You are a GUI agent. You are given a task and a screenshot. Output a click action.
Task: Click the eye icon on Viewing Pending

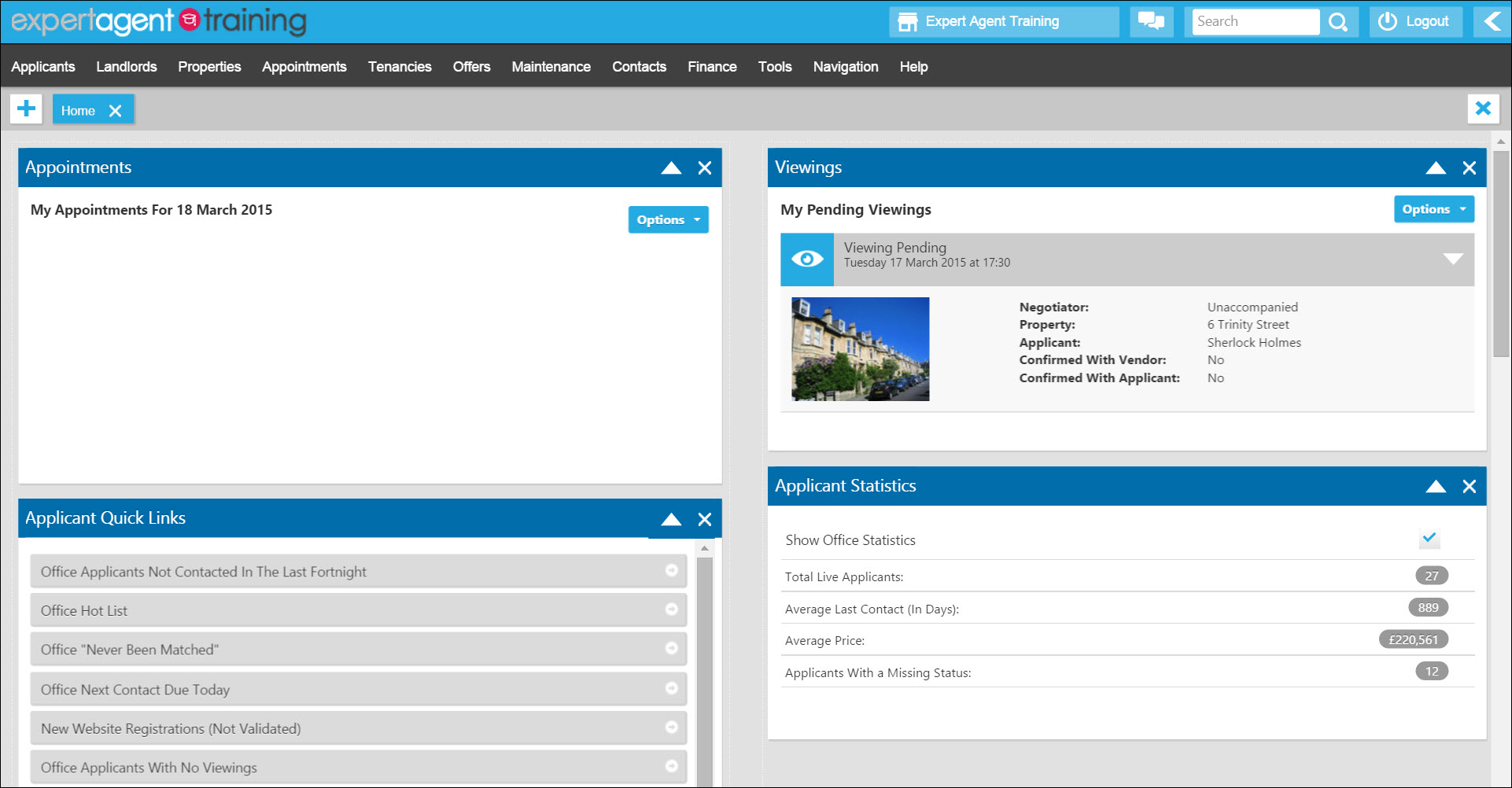click(x=807, y=259)
